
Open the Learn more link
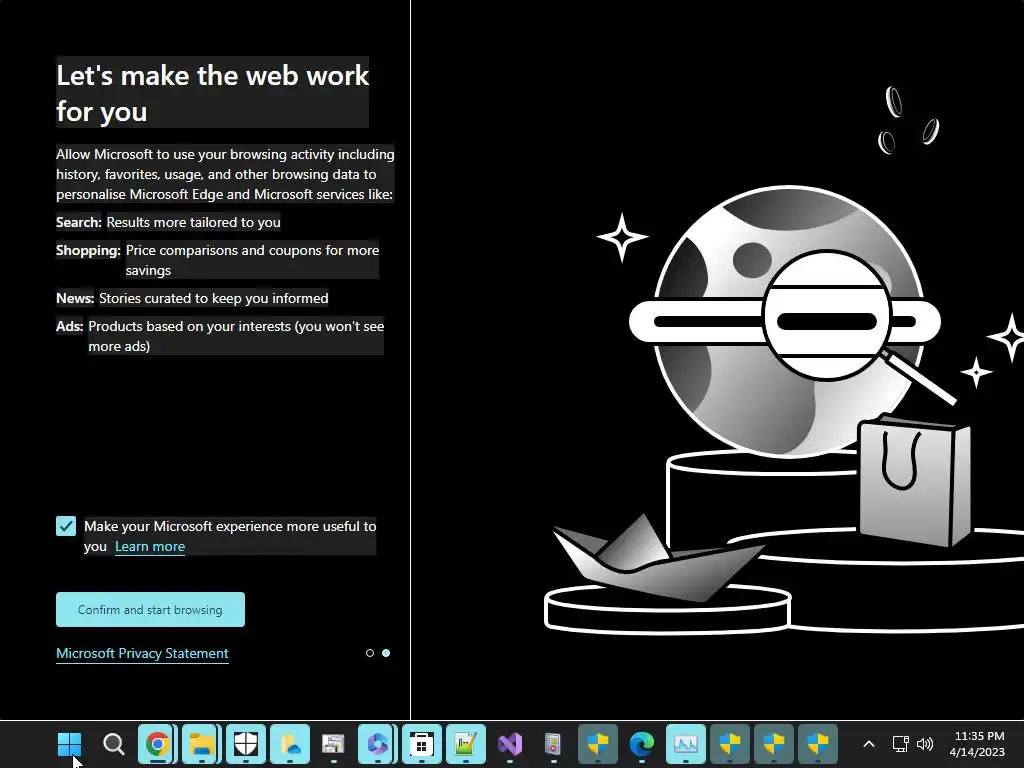150,547
